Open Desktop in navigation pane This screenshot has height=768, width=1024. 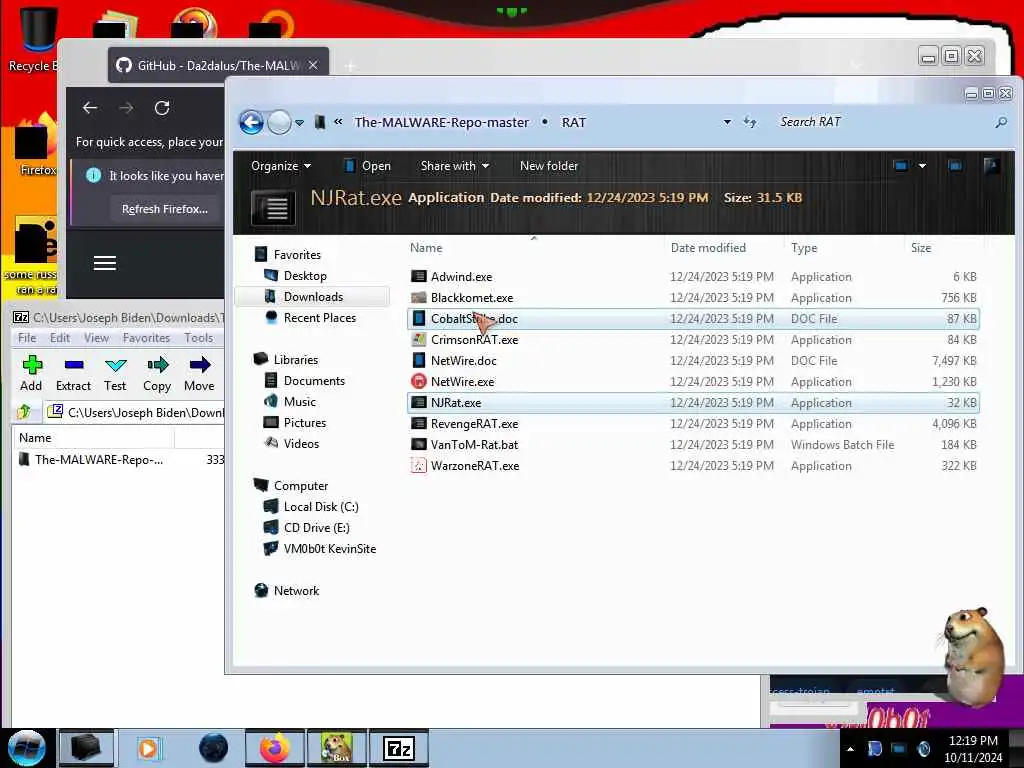[x=305, y=276]
